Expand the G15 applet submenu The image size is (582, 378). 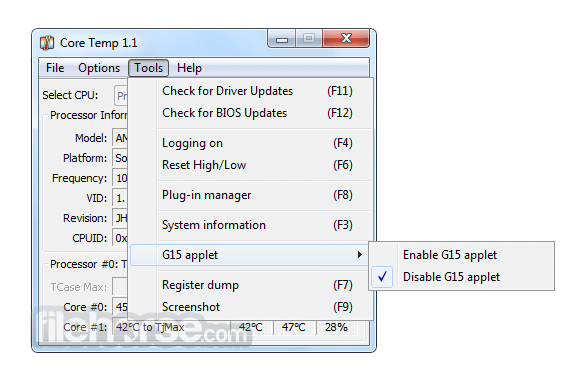point(249,255)
